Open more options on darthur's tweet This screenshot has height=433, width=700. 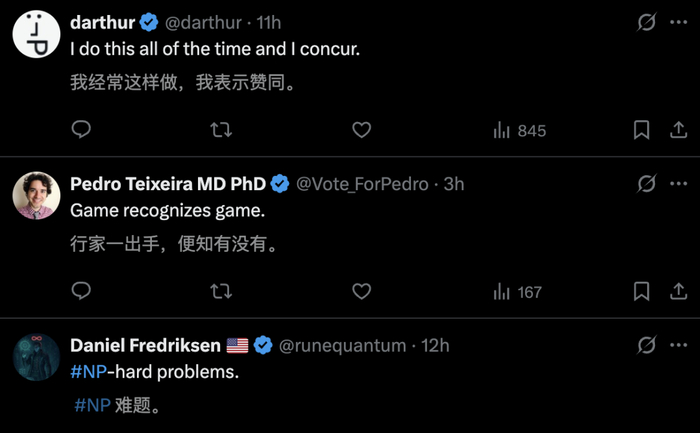pos(679,22)
